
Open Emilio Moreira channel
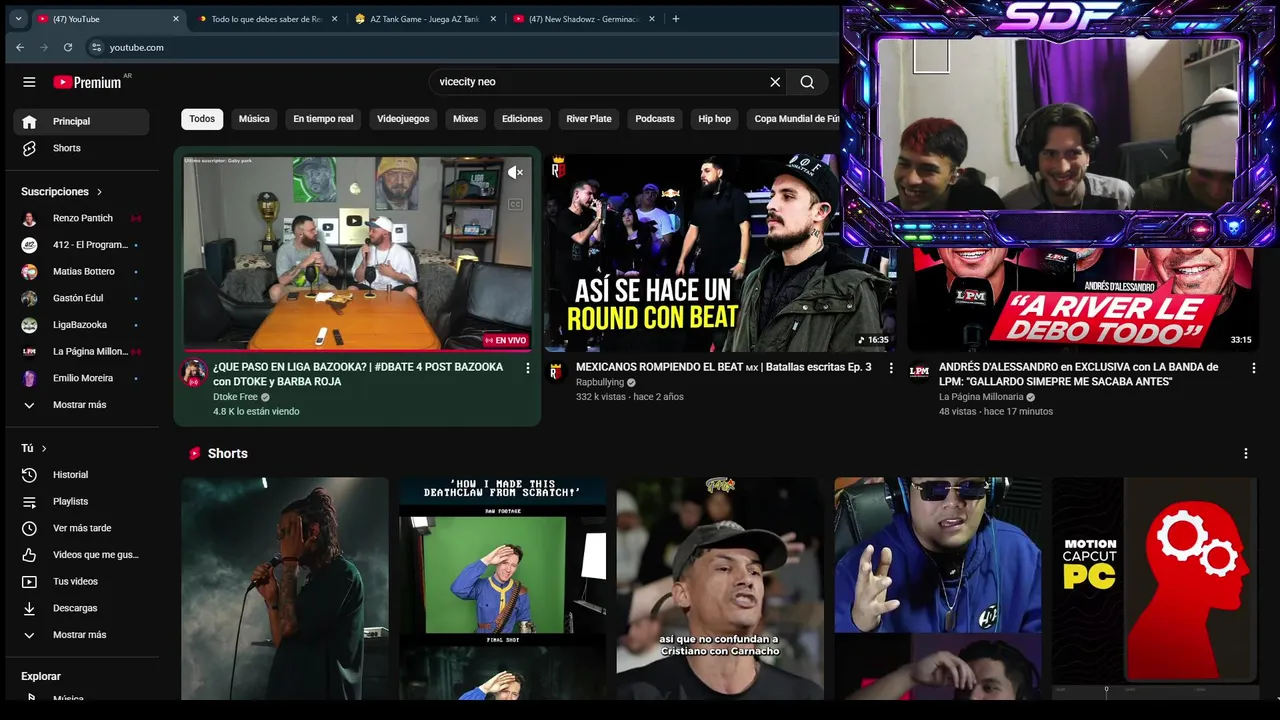pos(81,378)
